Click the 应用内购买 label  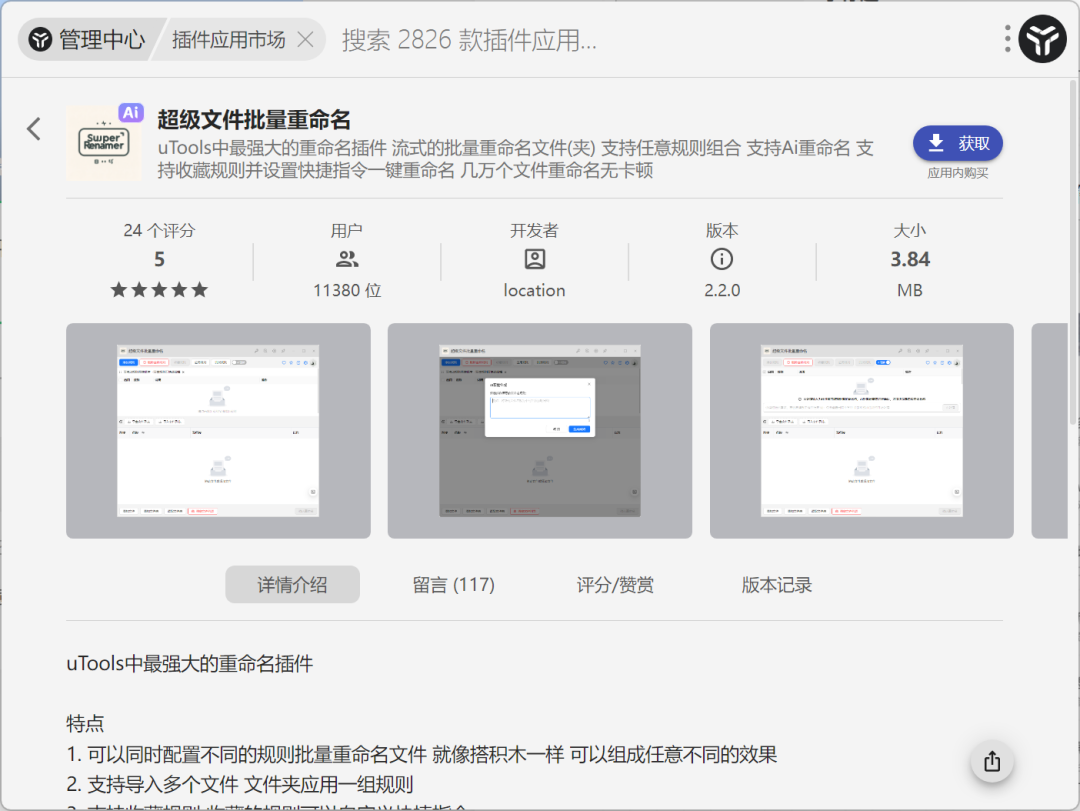tap(957, 173)
